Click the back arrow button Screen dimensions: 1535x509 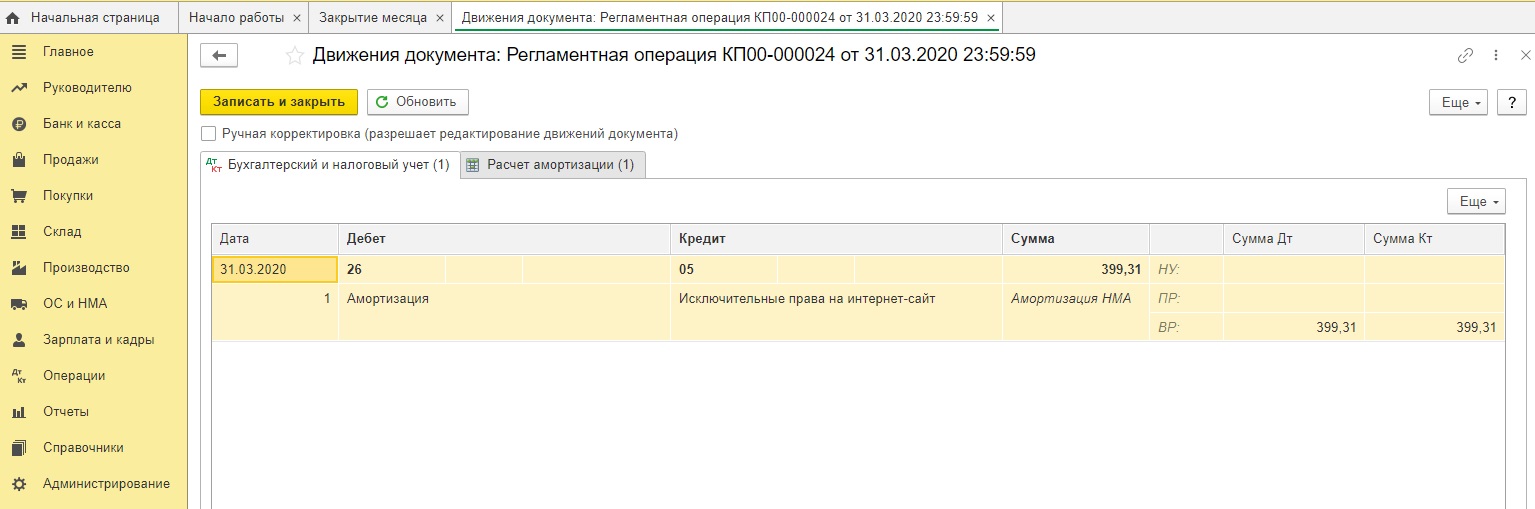[x=219, y=56]
